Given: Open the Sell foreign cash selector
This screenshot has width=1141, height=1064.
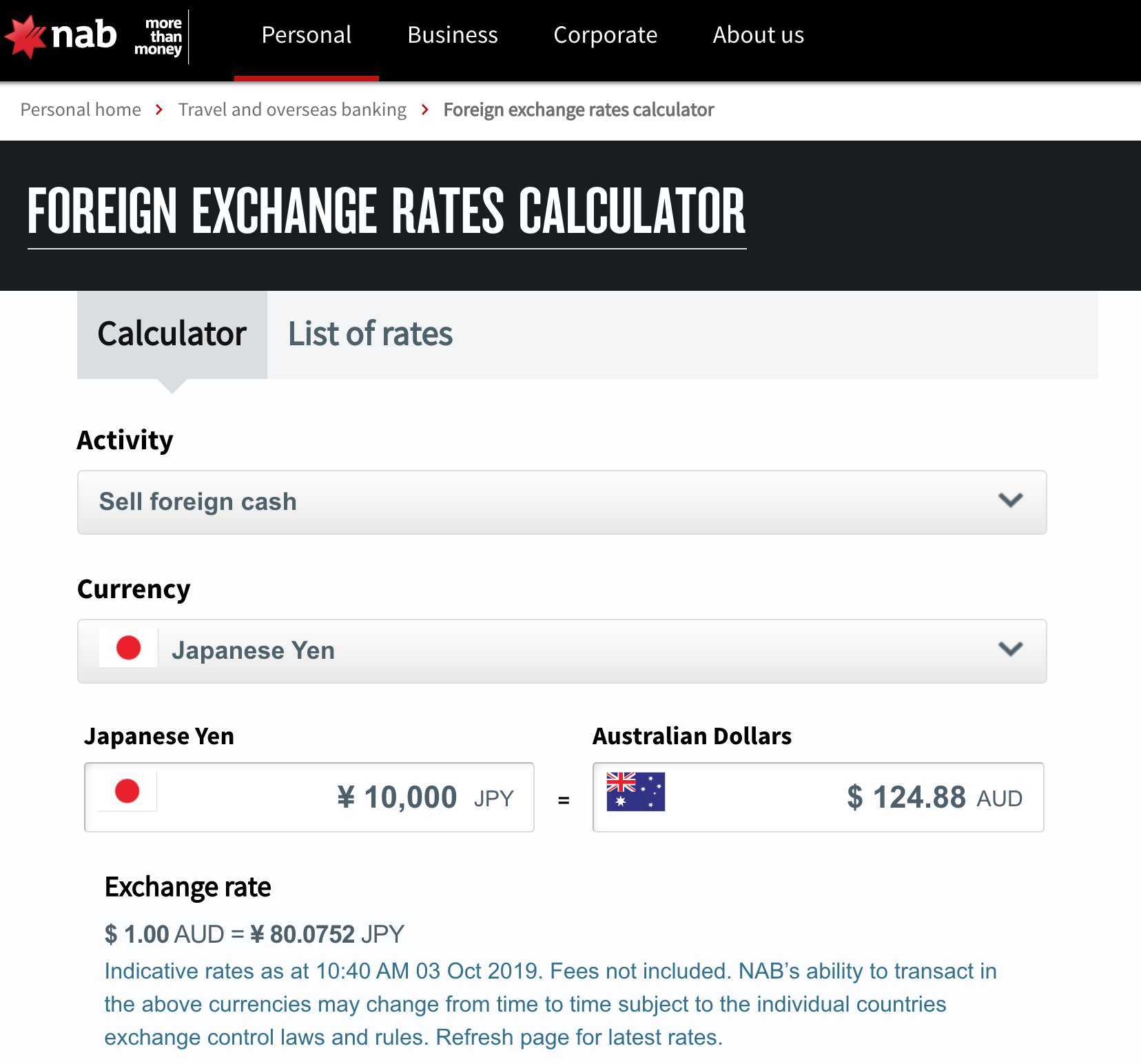Looking at the screenshot, I should point(537,502).
